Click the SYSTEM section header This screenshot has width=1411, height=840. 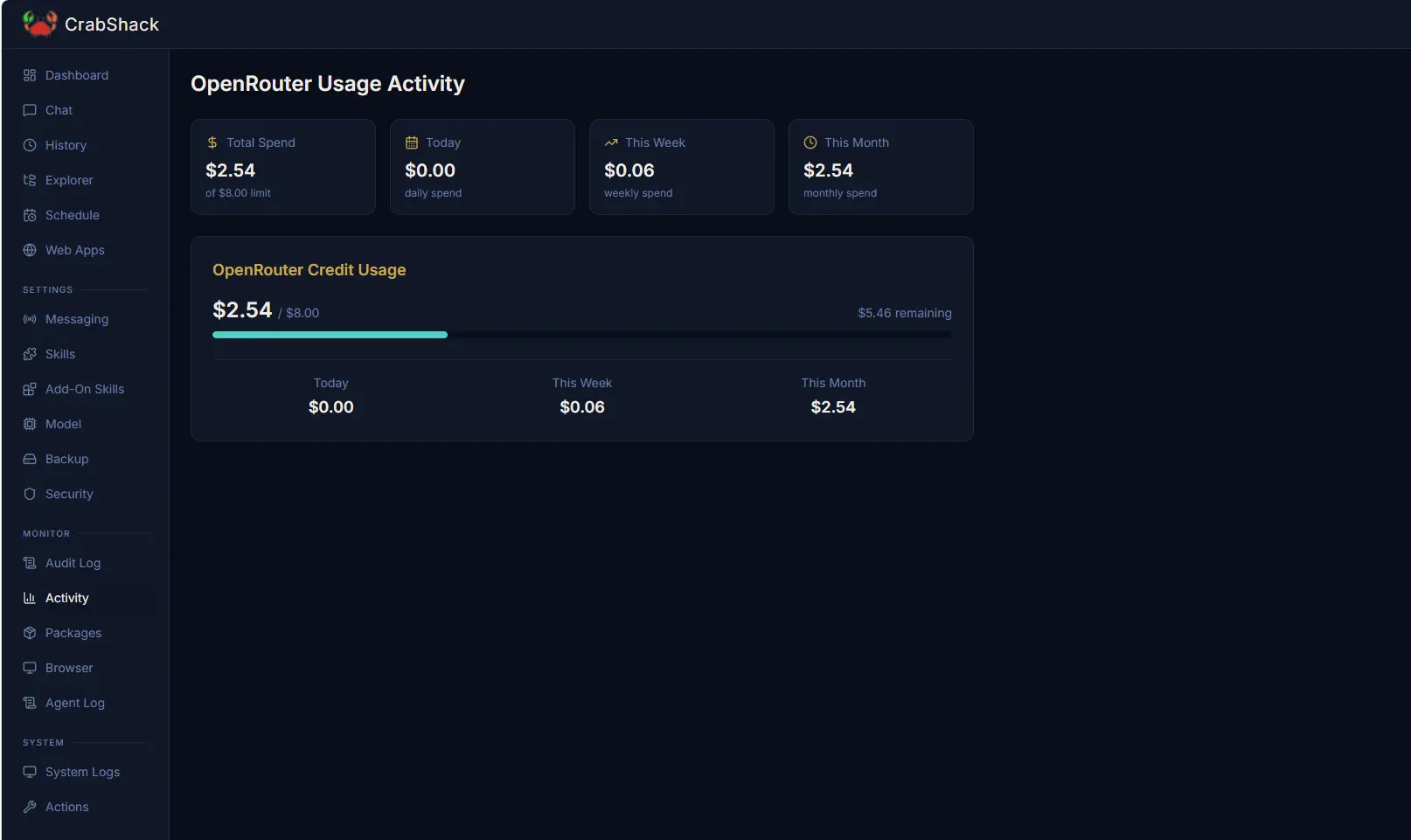44,742
